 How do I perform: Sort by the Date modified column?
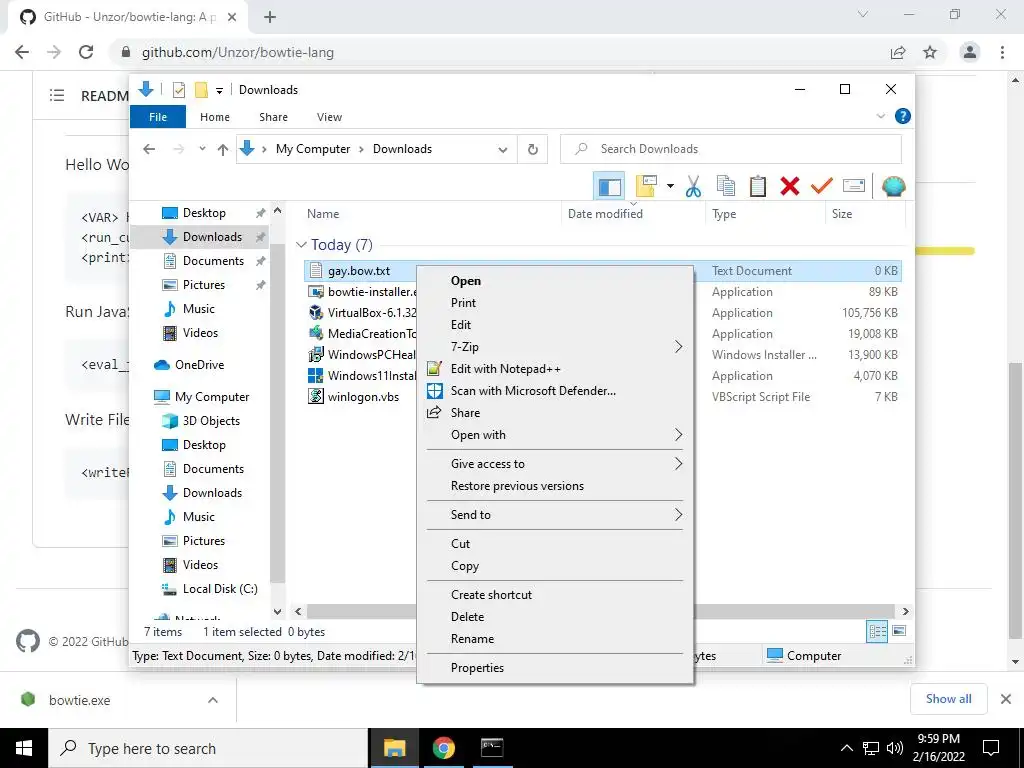(x=605, y=214)
